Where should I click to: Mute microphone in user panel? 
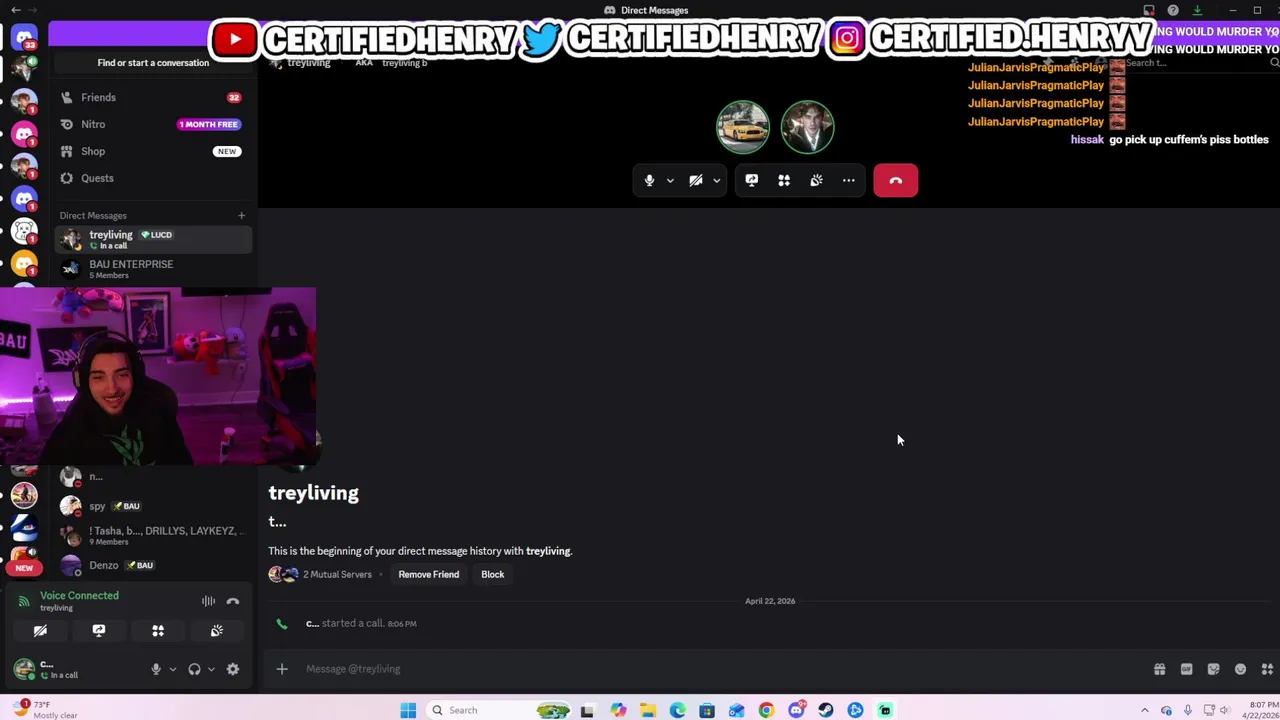156,669
